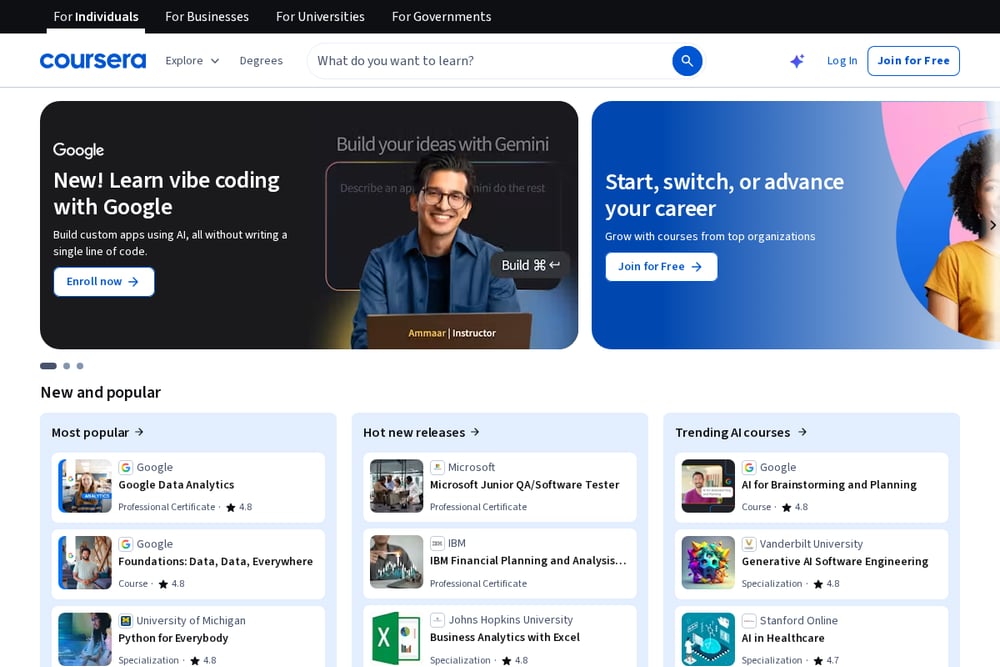Click the Vanderbilt University logo icon
Screen dimensions: 1000x667
[x=749, y=544]
